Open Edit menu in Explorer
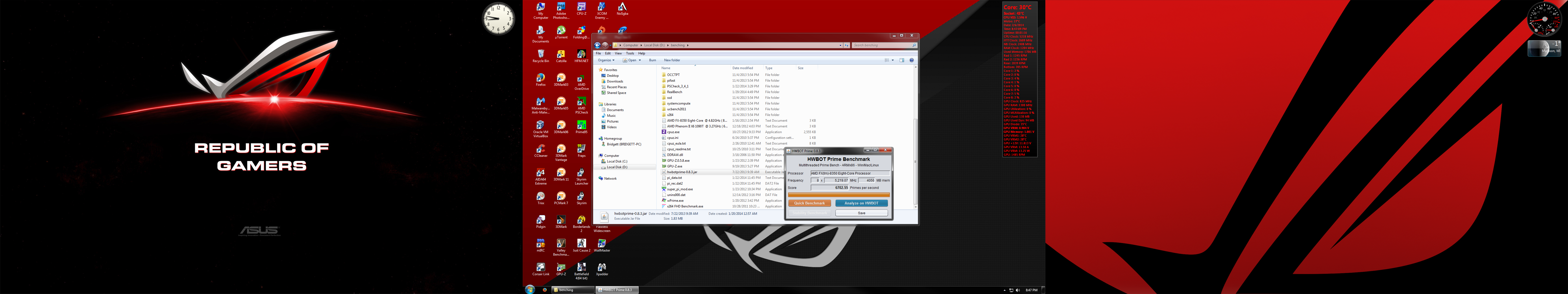 tap(608, 54)
